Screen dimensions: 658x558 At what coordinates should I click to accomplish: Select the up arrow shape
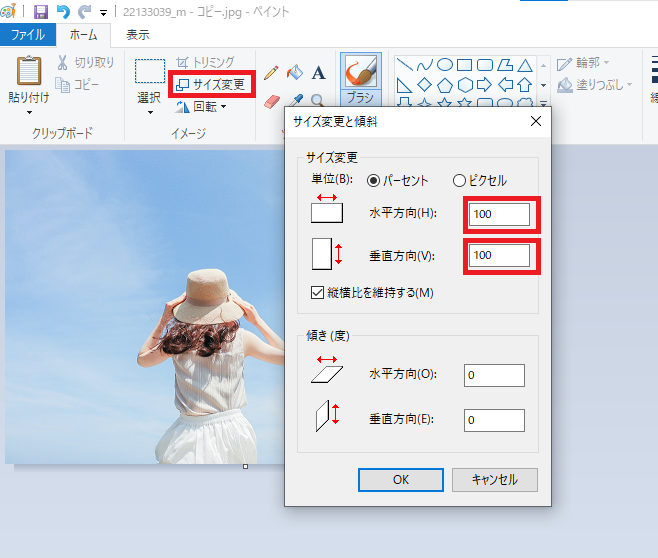[x=525, y=85]
